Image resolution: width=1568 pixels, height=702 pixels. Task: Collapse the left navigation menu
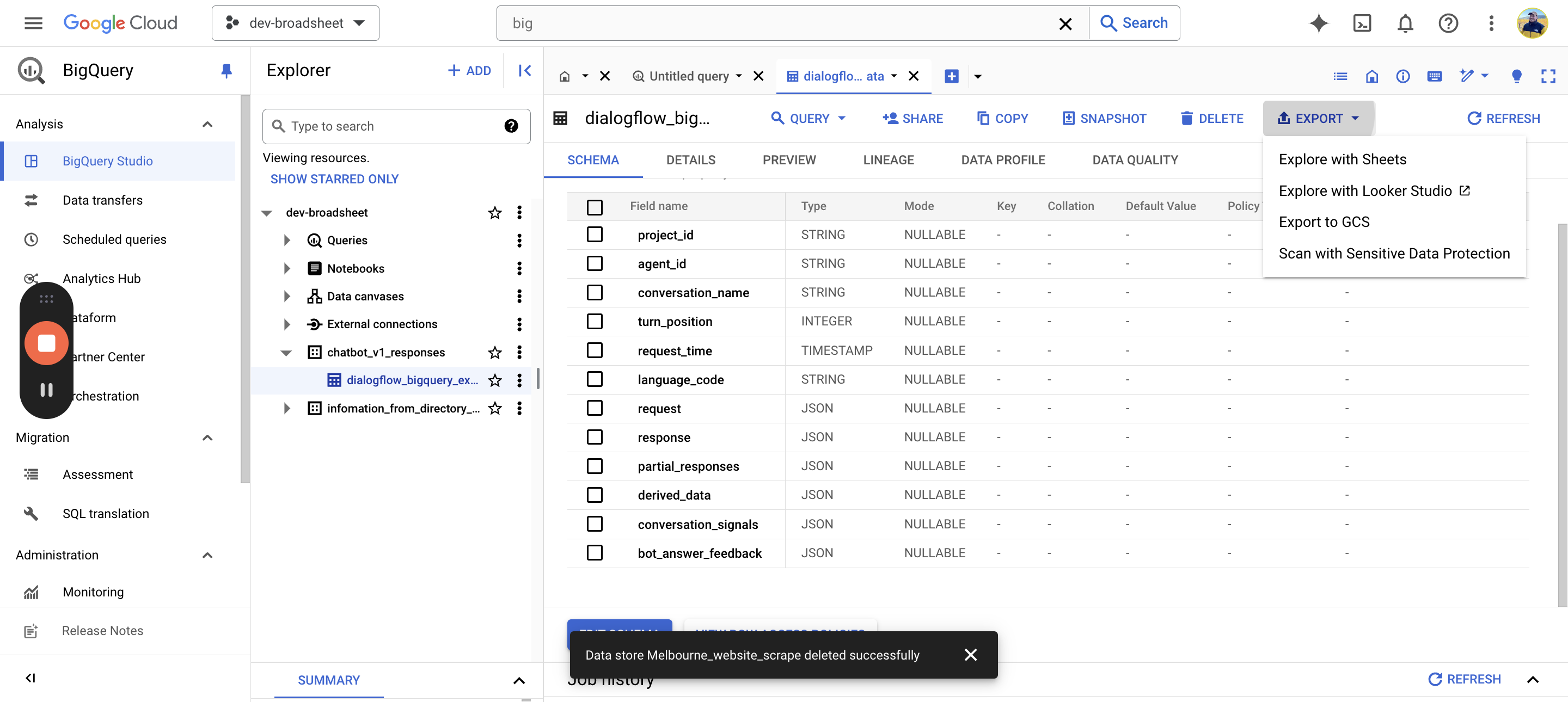30,678
